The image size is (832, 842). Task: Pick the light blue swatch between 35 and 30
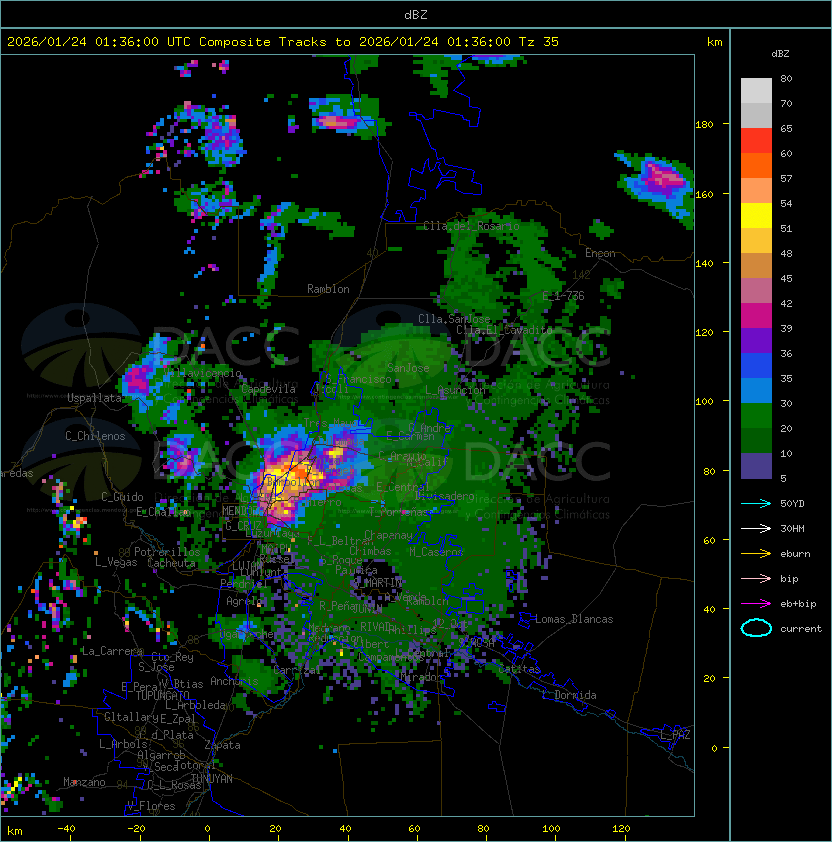[x=756, y=391]
